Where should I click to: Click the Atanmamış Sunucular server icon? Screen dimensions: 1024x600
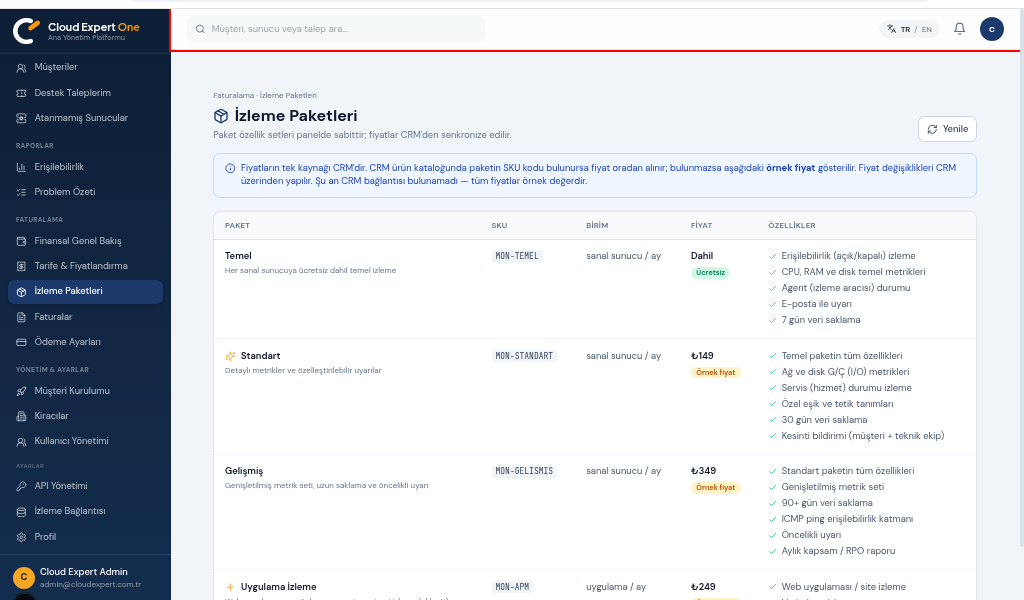(21, 118)
